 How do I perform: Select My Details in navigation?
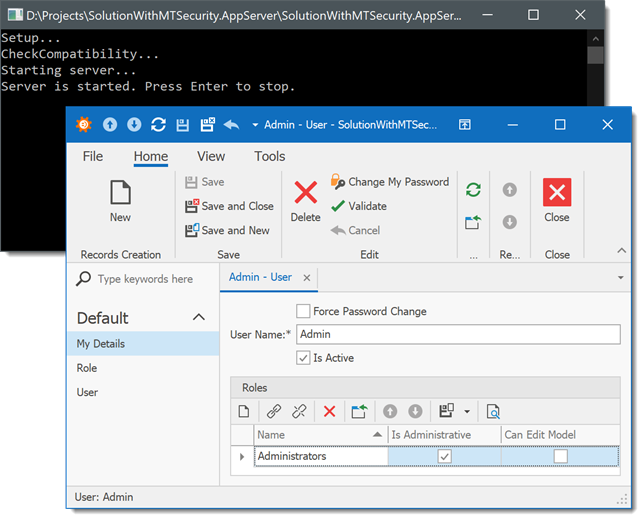pos(143,343)
